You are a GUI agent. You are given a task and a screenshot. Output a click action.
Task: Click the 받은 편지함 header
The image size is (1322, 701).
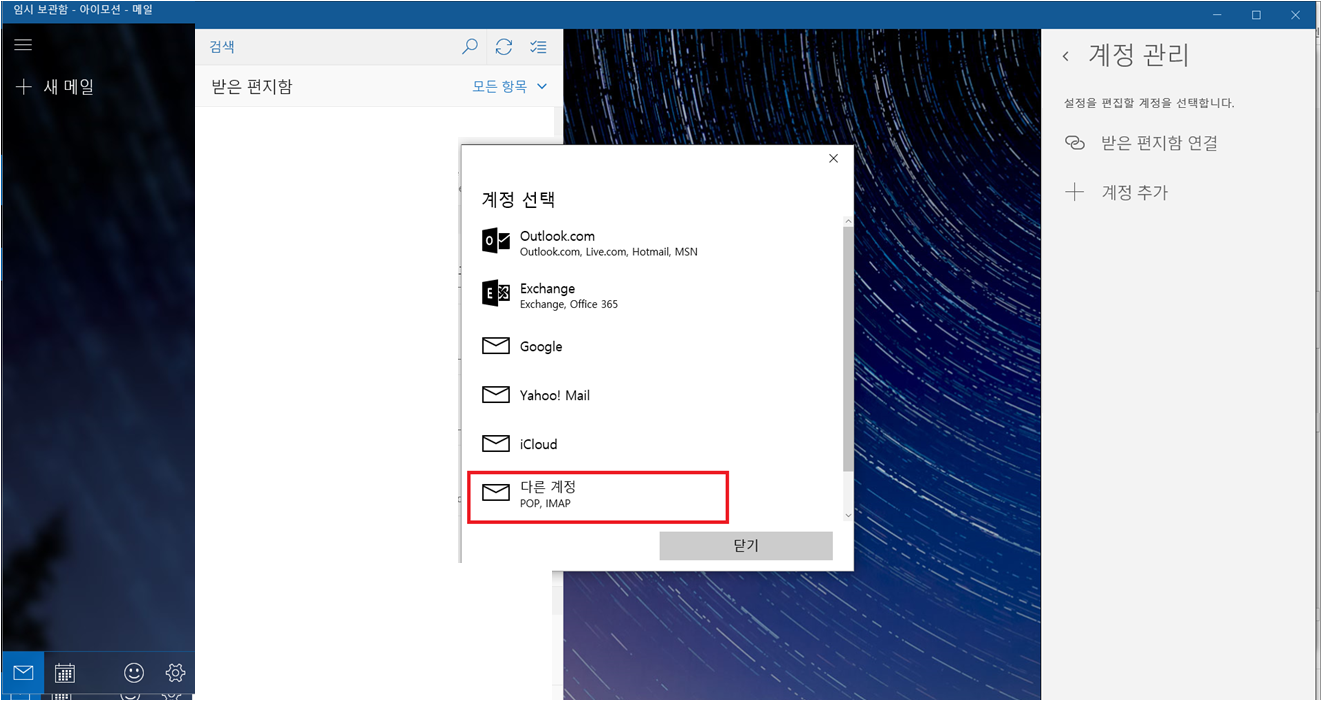click(252, 87)
